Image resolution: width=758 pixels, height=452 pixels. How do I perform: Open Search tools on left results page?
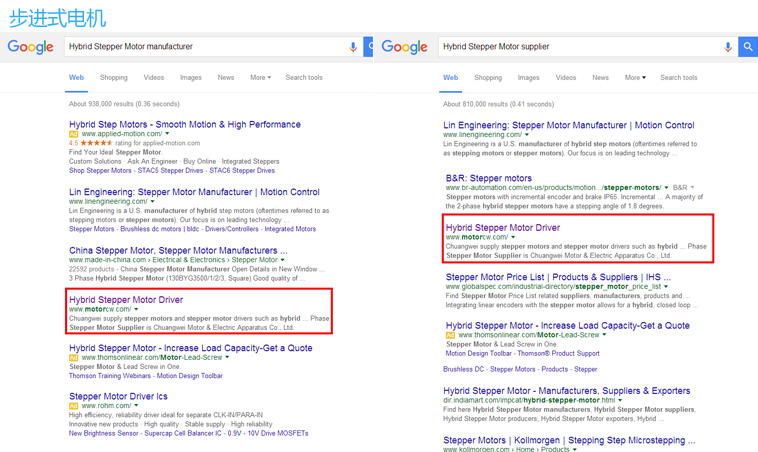[x=304, y=77]
